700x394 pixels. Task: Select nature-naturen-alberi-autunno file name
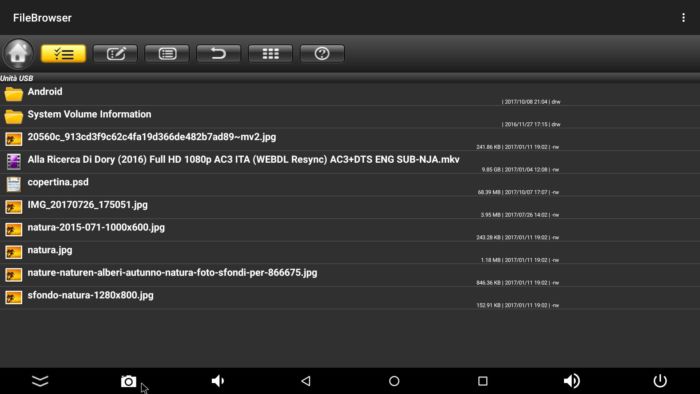point(172,273)
